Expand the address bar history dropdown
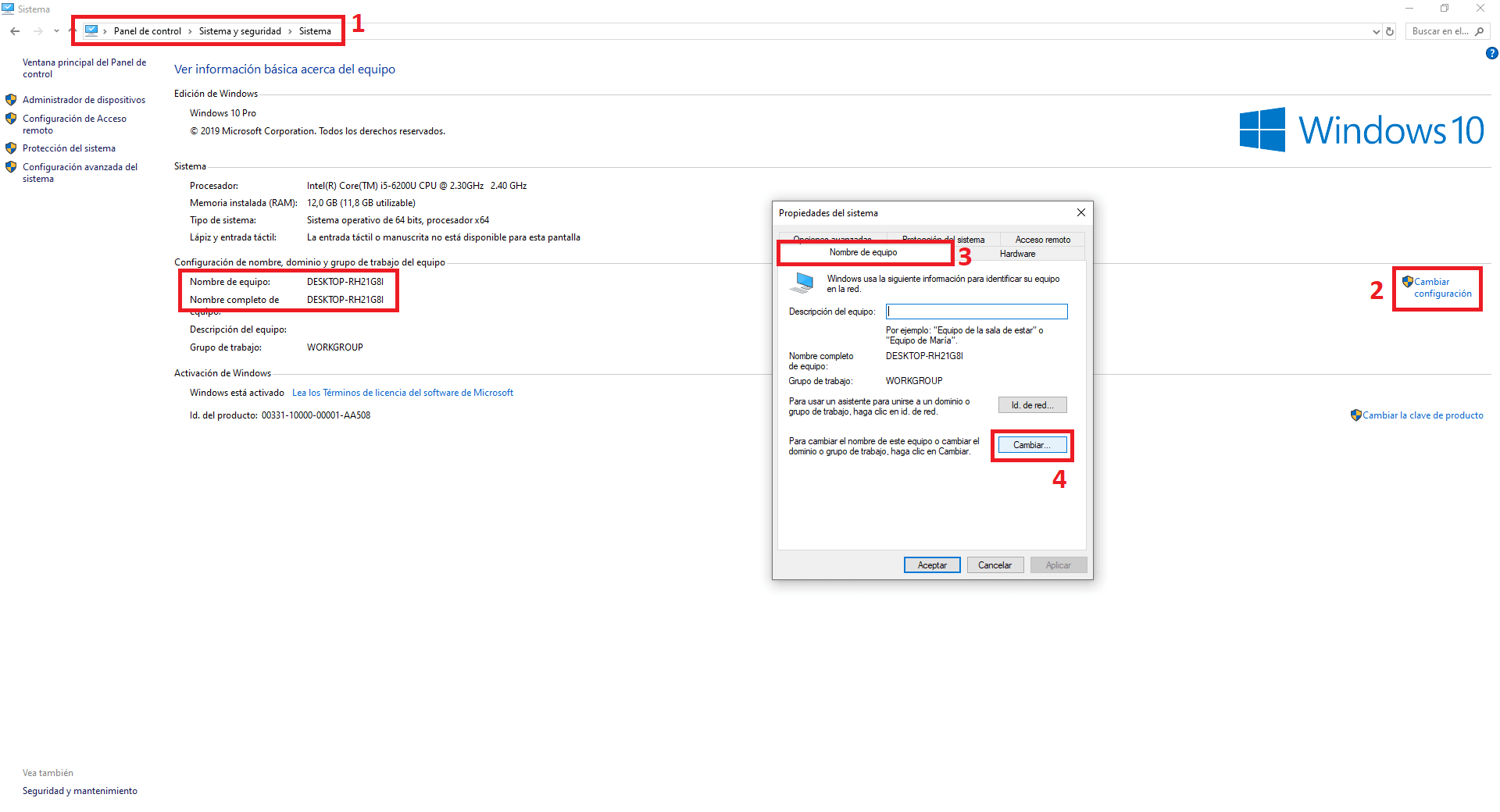1500x812 pixels. pyautogui.click(x=1376, y=32)
